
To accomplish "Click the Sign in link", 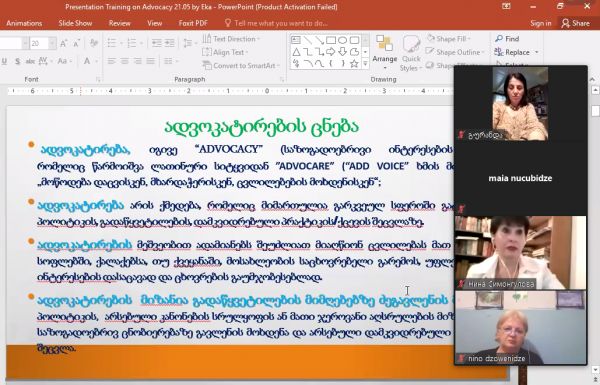I will [x=541, y=23].
